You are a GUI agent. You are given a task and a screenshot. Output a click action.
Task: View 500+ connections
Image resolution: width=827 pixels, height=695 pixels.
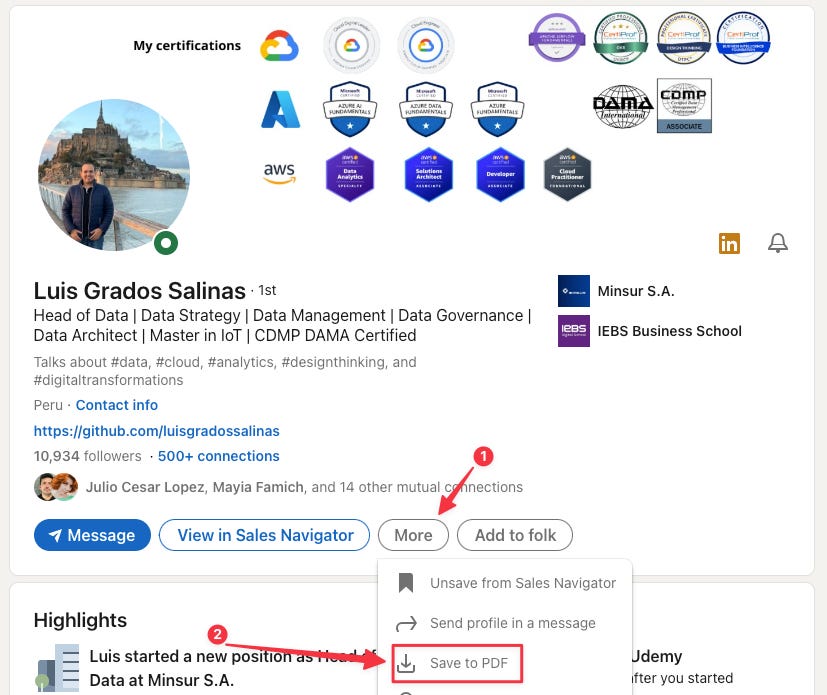tap(218, 456)
